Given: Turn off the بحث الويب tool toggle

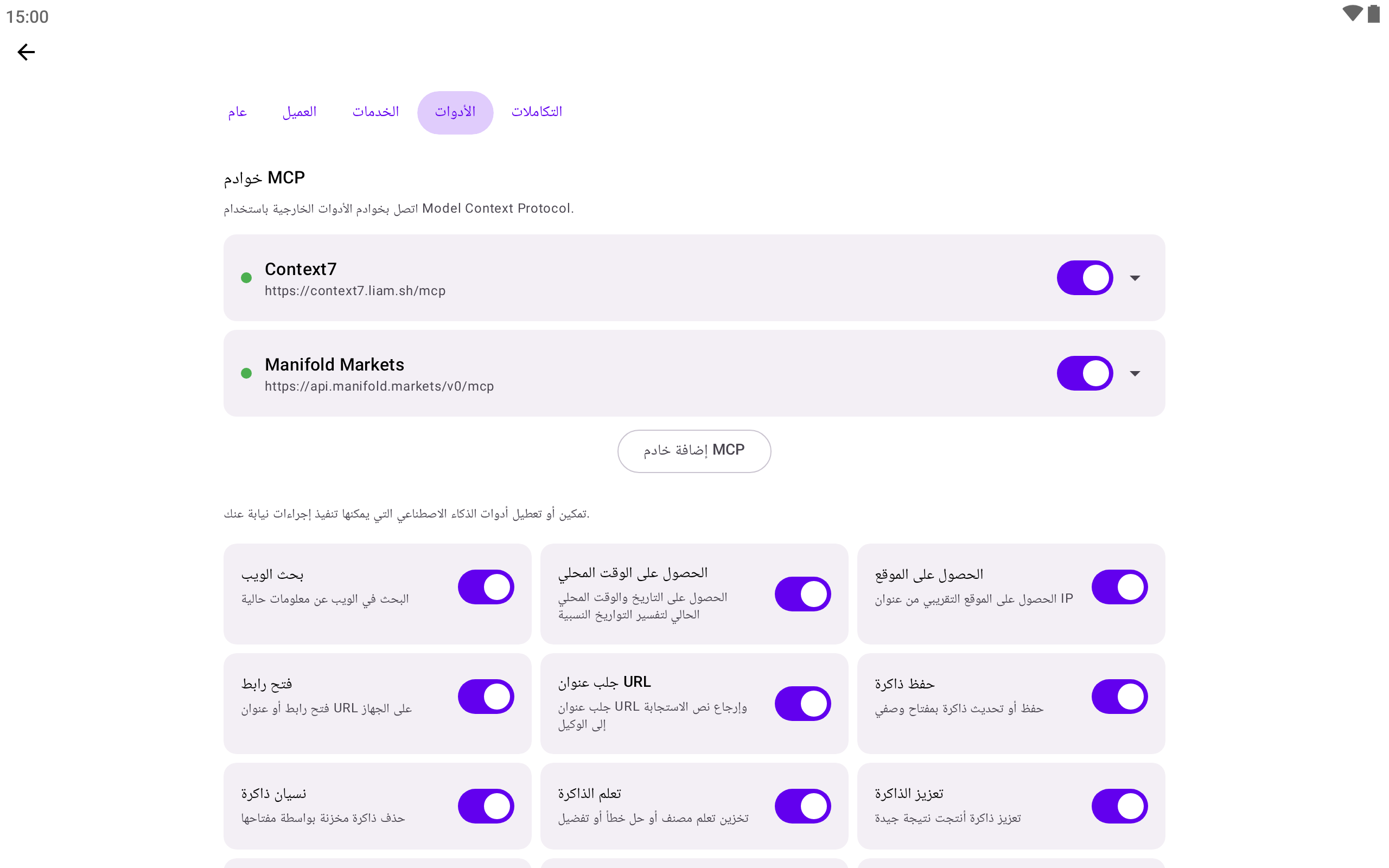Looking at the screenshot, I should coord(486,586).
